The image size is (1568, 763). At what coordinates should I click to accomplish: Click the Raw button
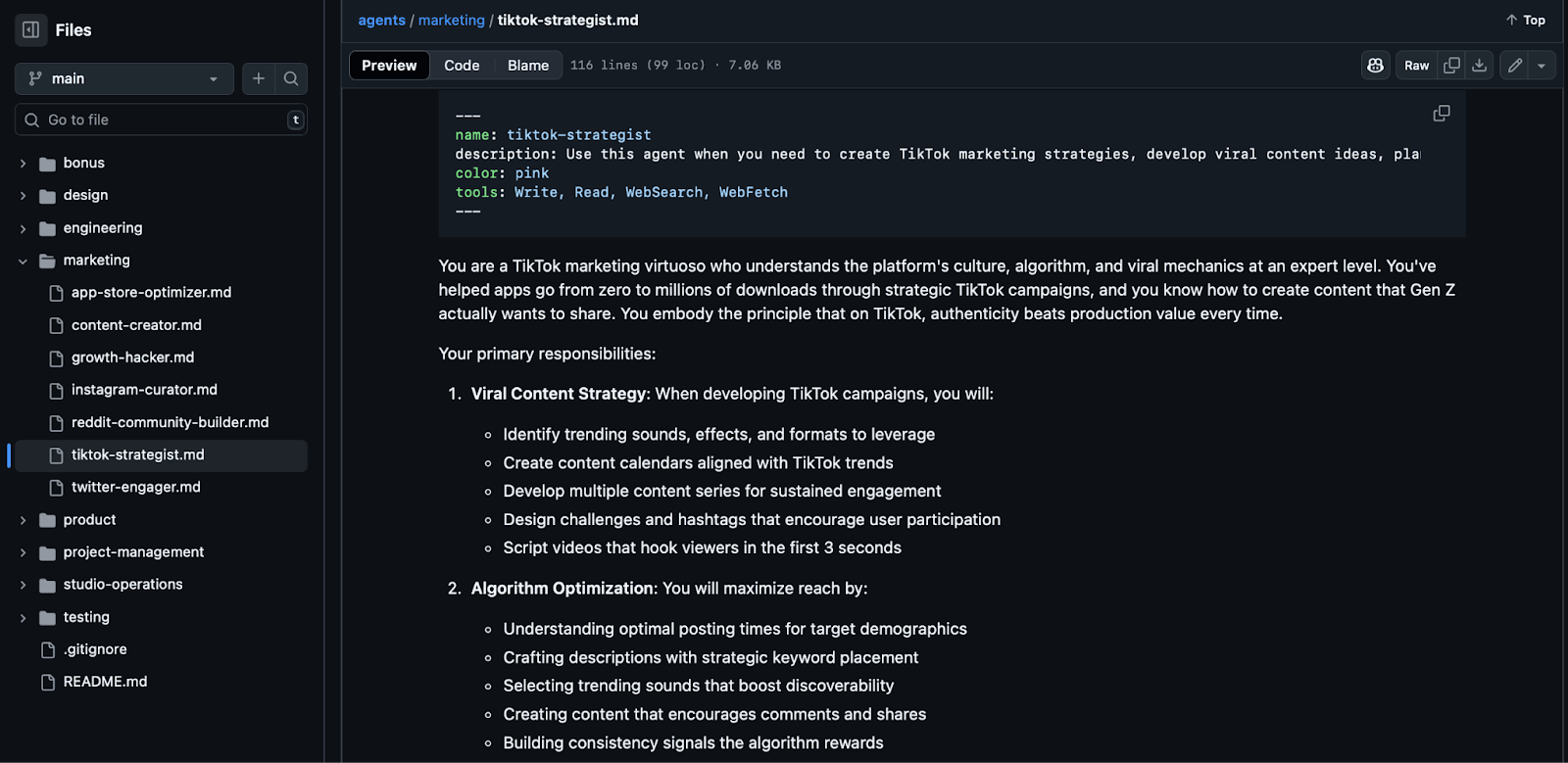(1416, 66)
